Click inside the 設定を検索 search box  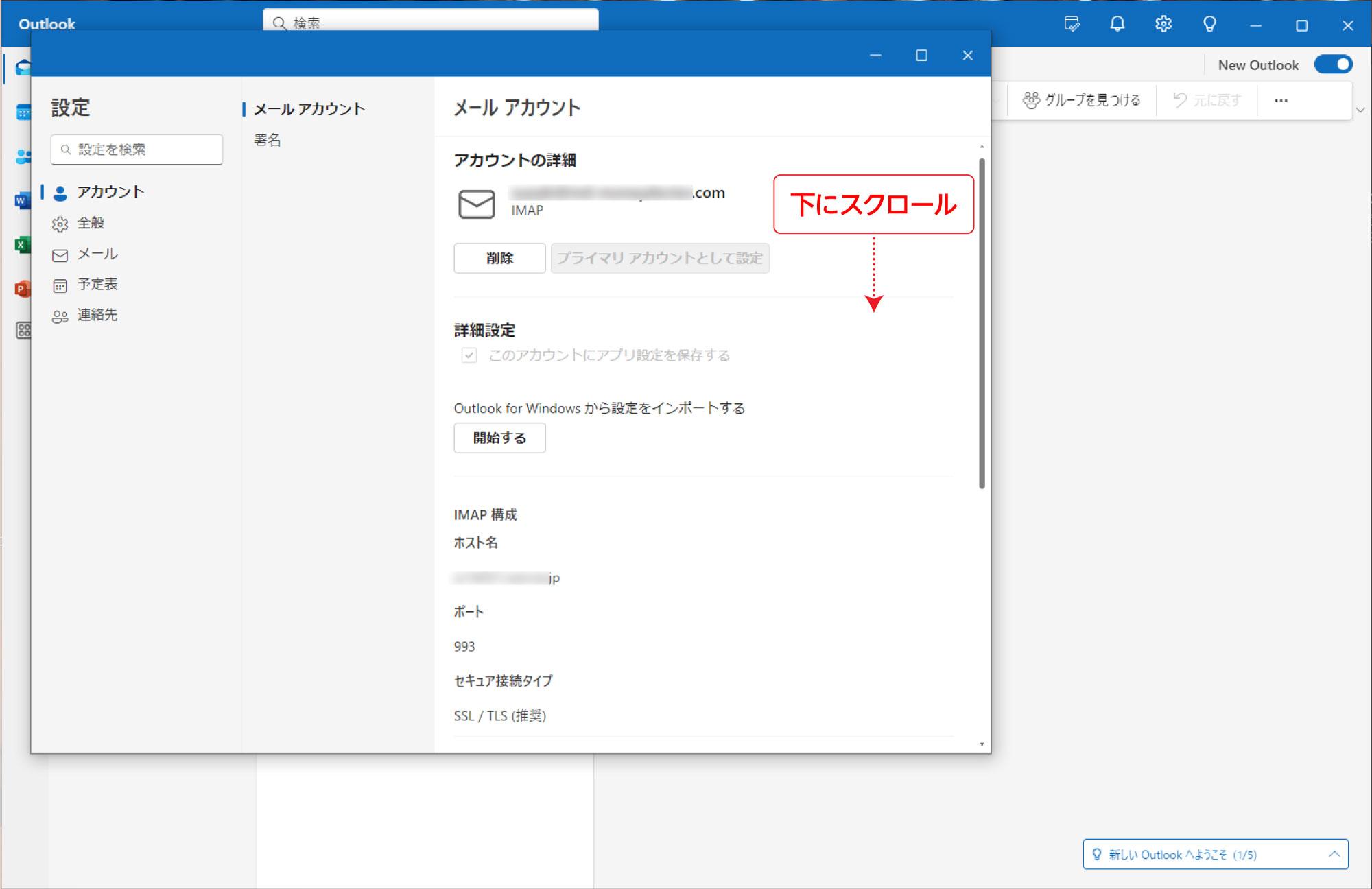(136, 150)
